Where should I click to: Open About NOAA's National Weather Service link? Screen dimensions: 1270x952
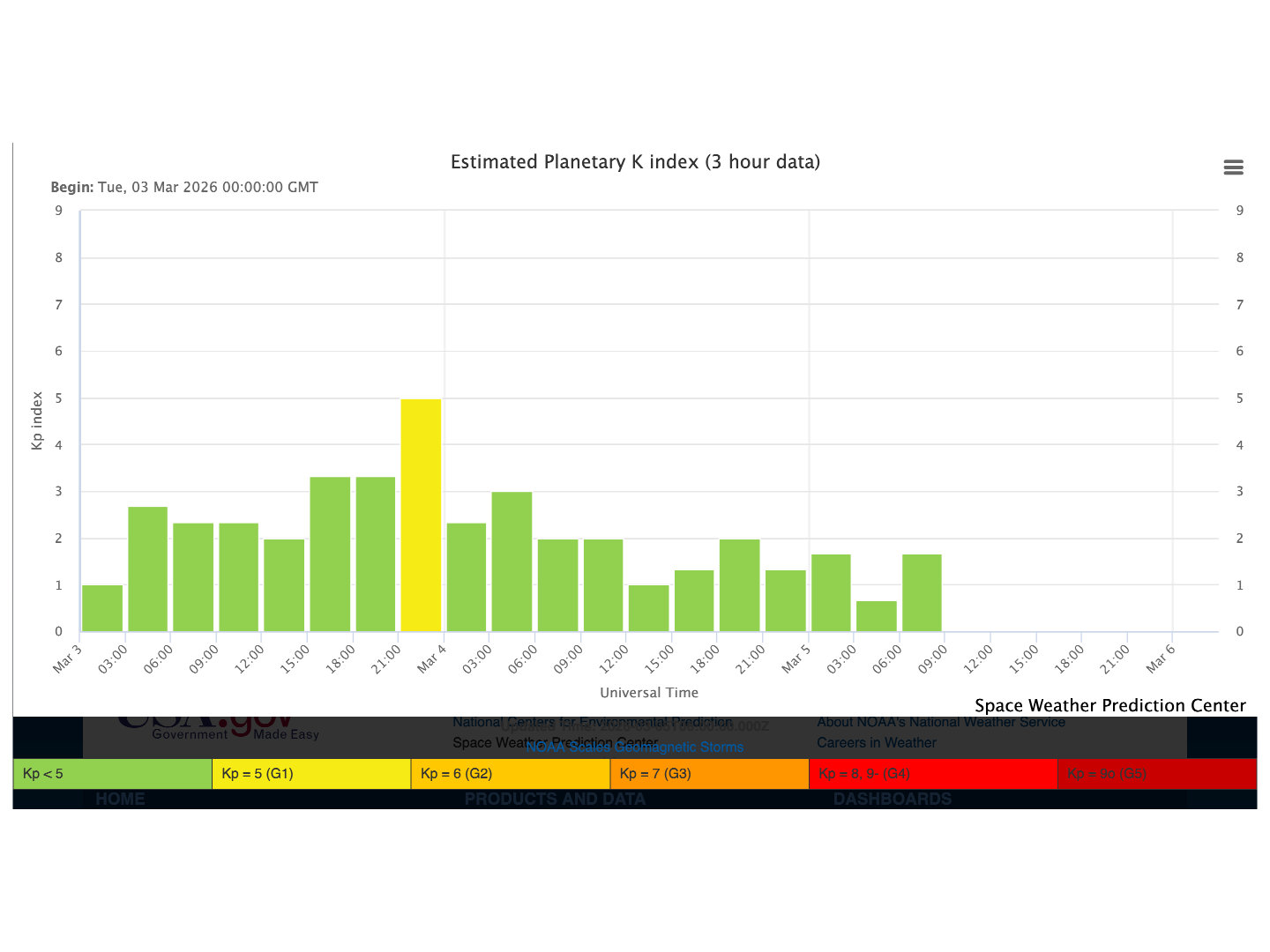pyautogui.click(x=940, y=722)
